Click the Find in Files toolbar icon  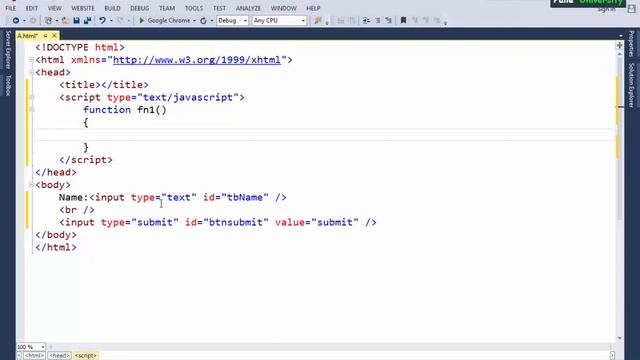[x=318, y=20]
